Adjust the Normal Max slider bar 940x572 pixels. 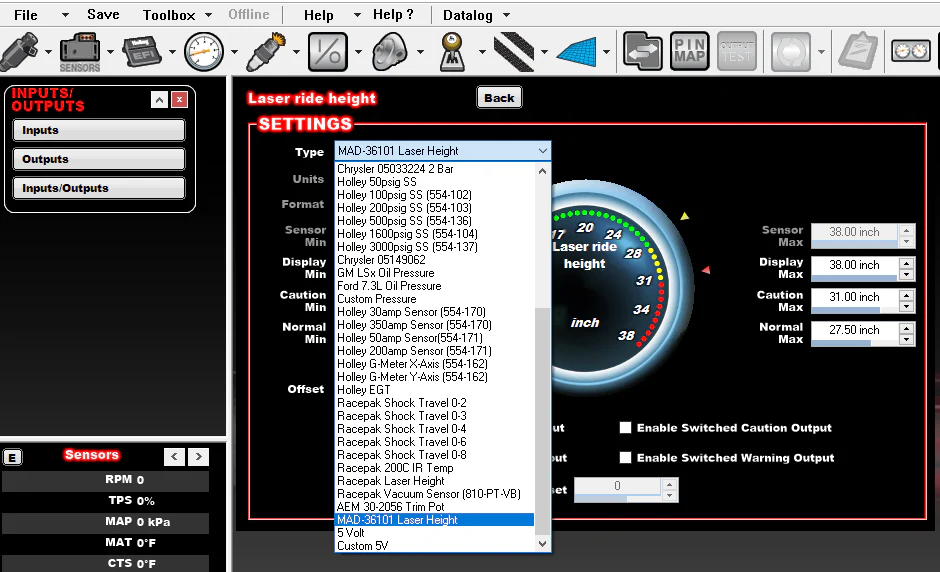854,343
